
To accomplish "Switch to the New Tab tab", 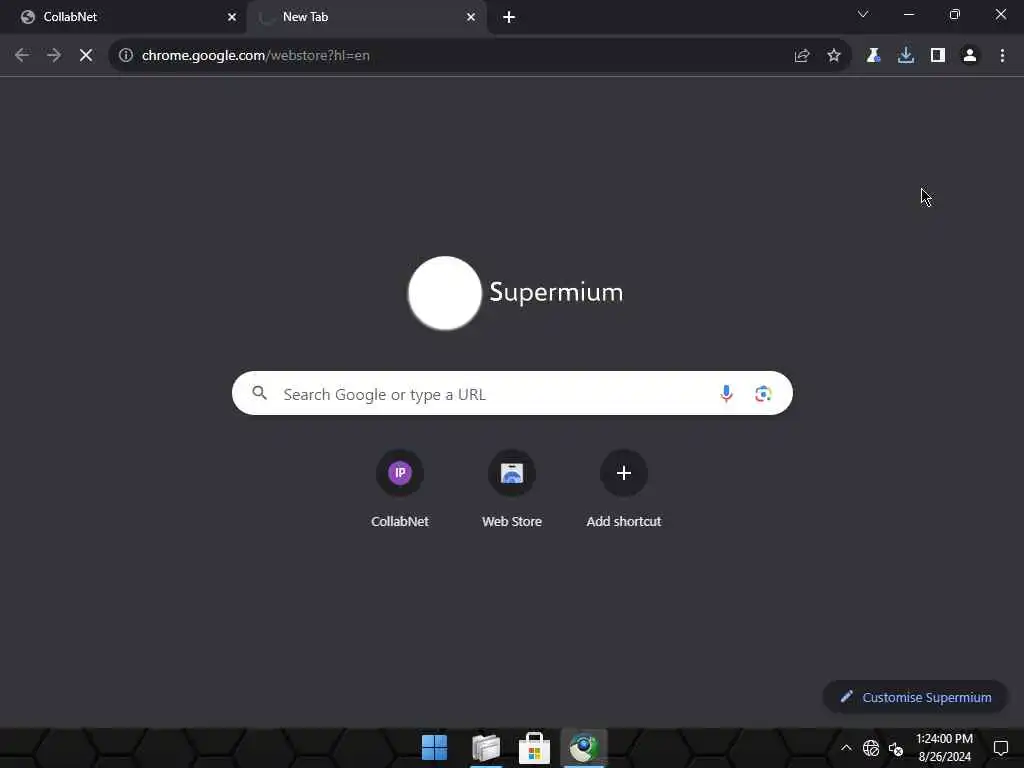I will coord(366,17).
